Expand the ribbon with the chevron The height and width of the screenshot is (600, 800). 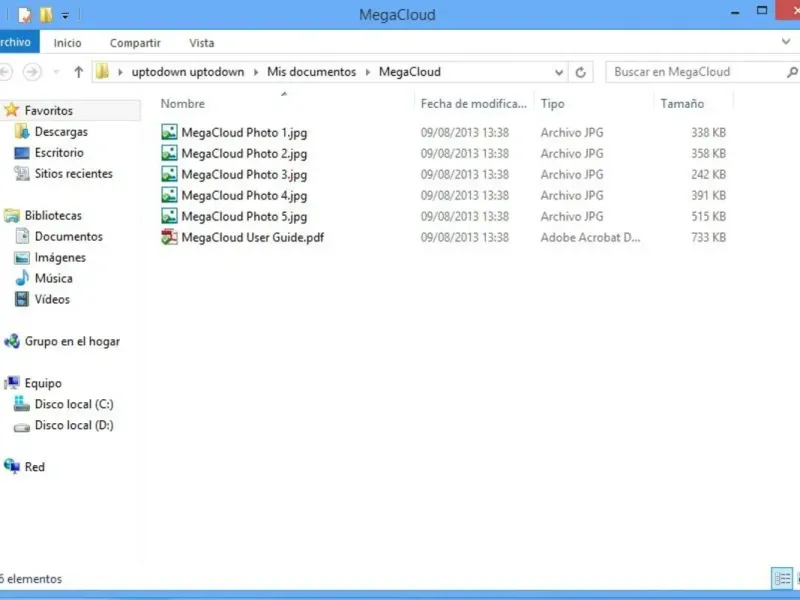tap(786, 42)
